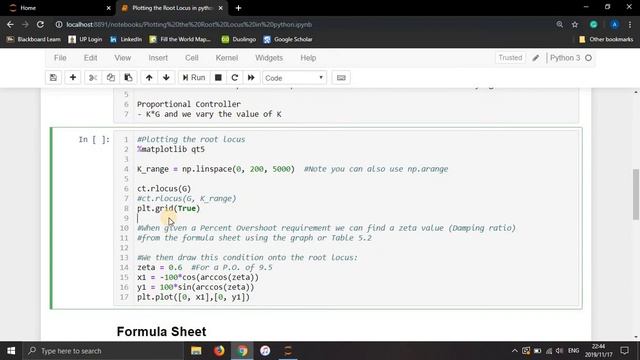
Task: Click the pencil edit mode icon
Action: [x=536, y=58]
